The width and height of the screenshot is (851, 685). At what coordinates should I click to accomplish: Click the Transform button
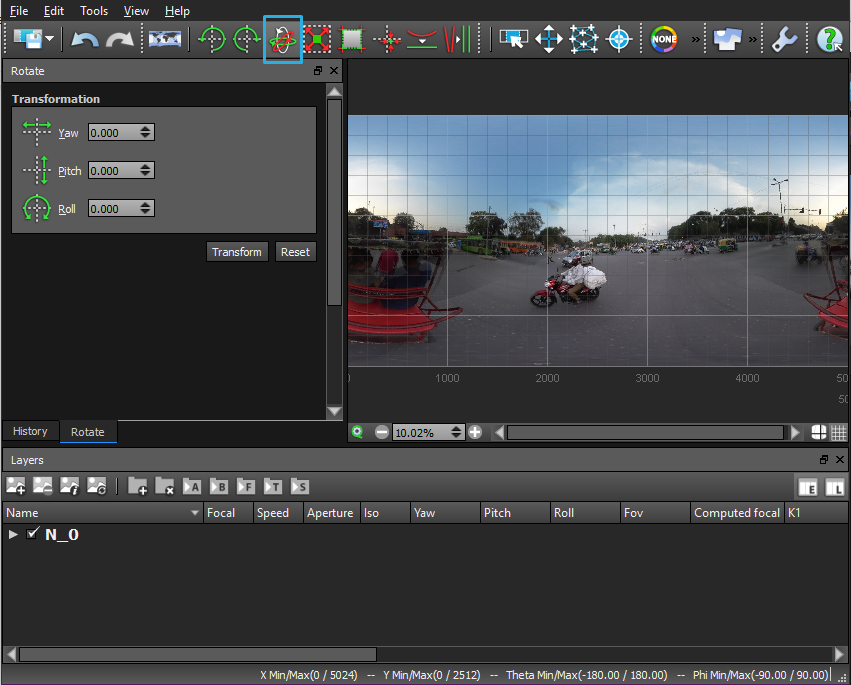[x=237, y=252]
